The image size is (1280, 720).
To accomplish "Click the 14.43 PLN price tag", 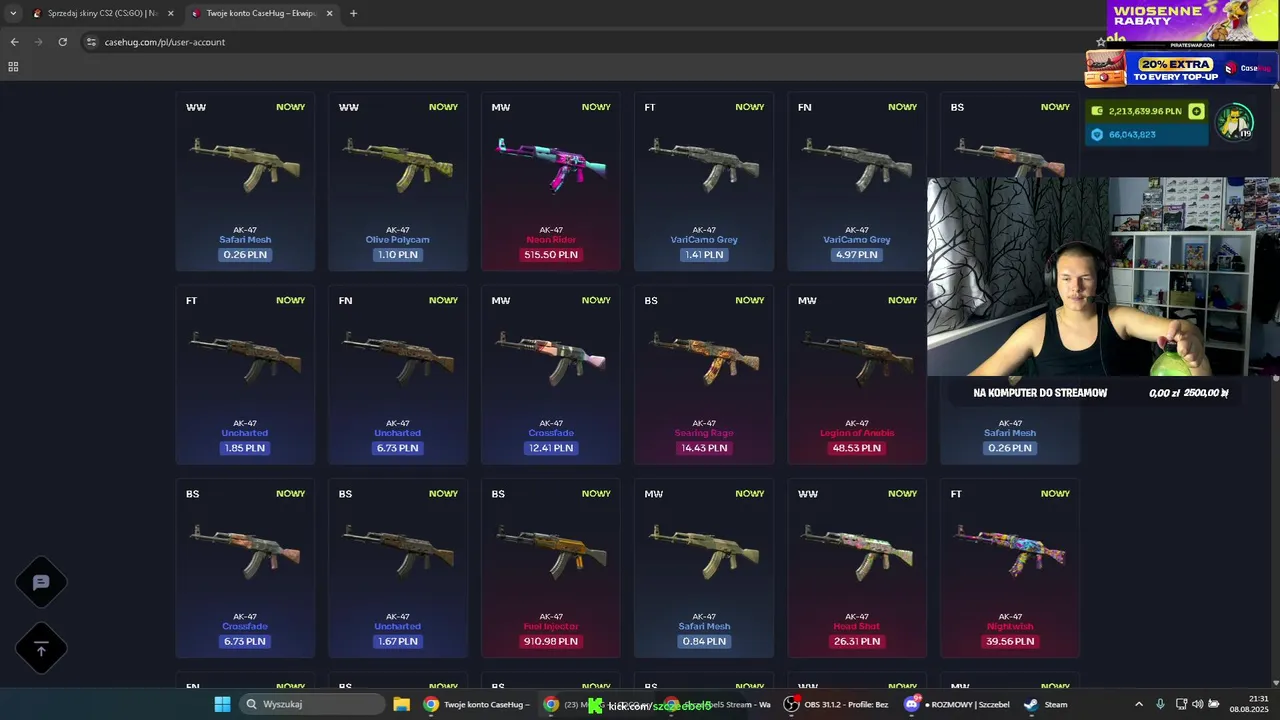I will pos(704,448).
